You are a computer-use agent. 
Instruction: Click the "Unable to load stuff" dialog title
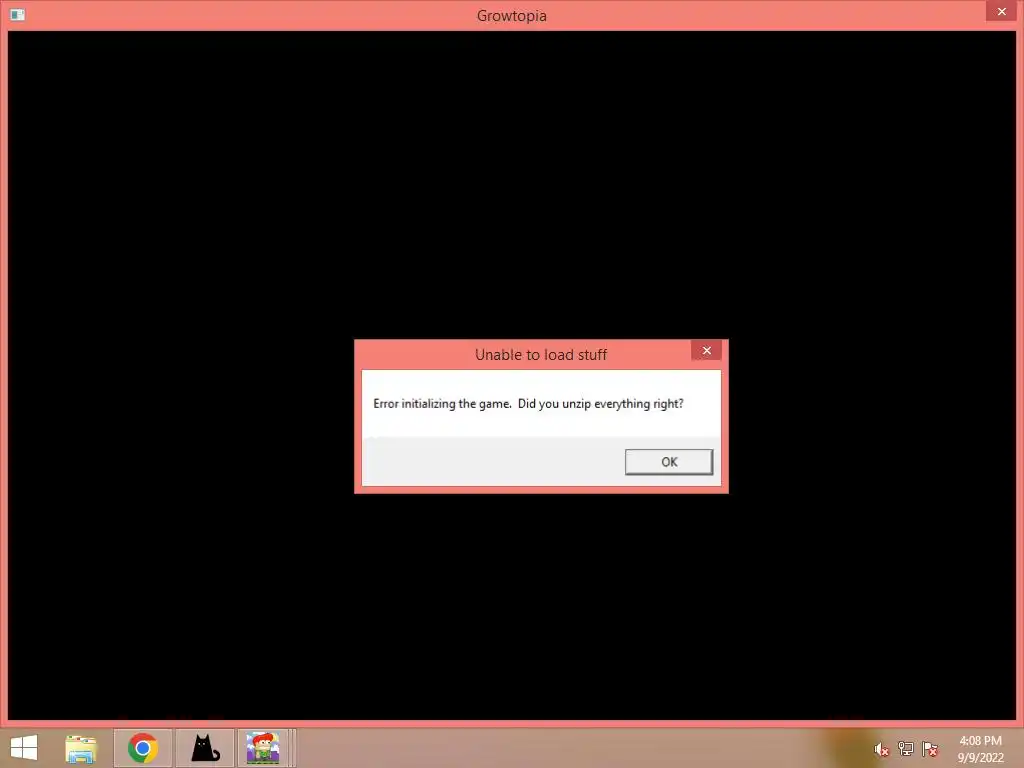(541, 355)
